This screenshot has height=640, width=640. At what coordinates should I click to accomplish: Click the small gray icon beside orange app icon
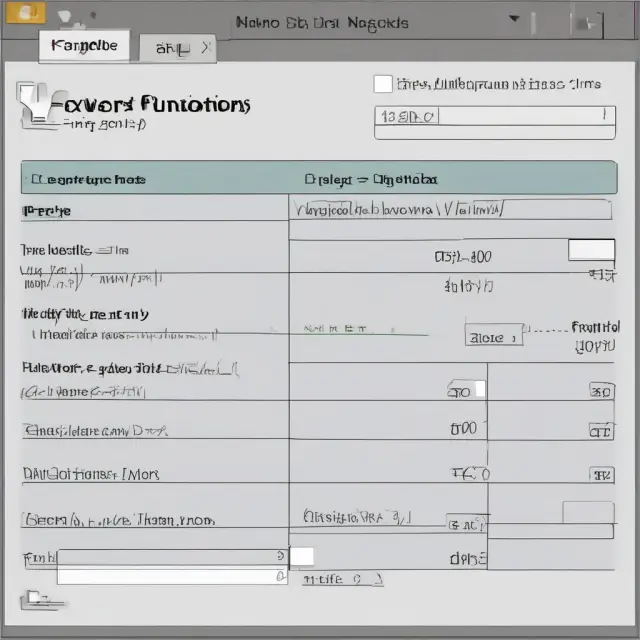[x=65, y=17]
